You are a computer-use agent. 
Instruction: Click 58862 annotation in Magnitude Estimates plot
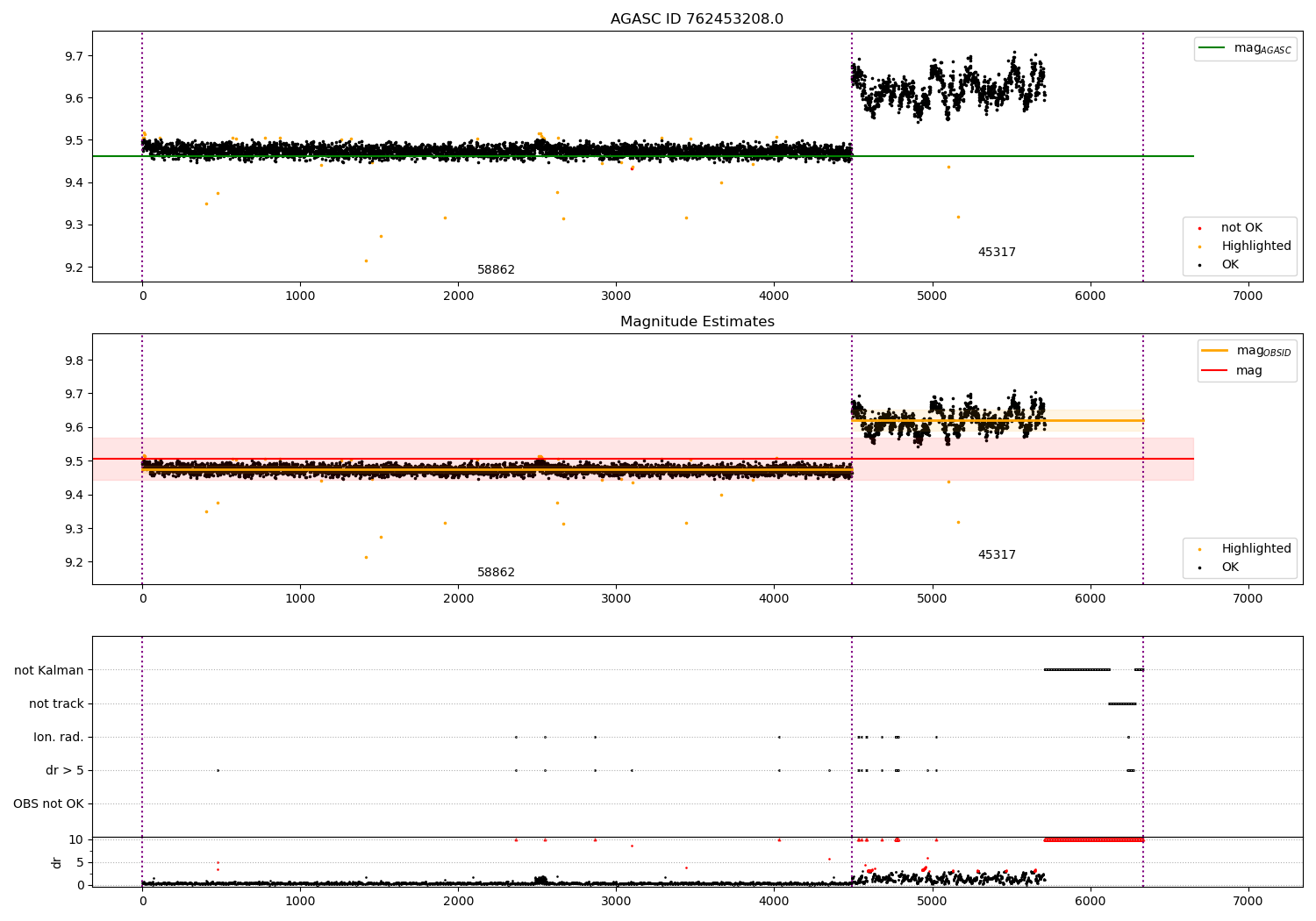coord(496,573)
